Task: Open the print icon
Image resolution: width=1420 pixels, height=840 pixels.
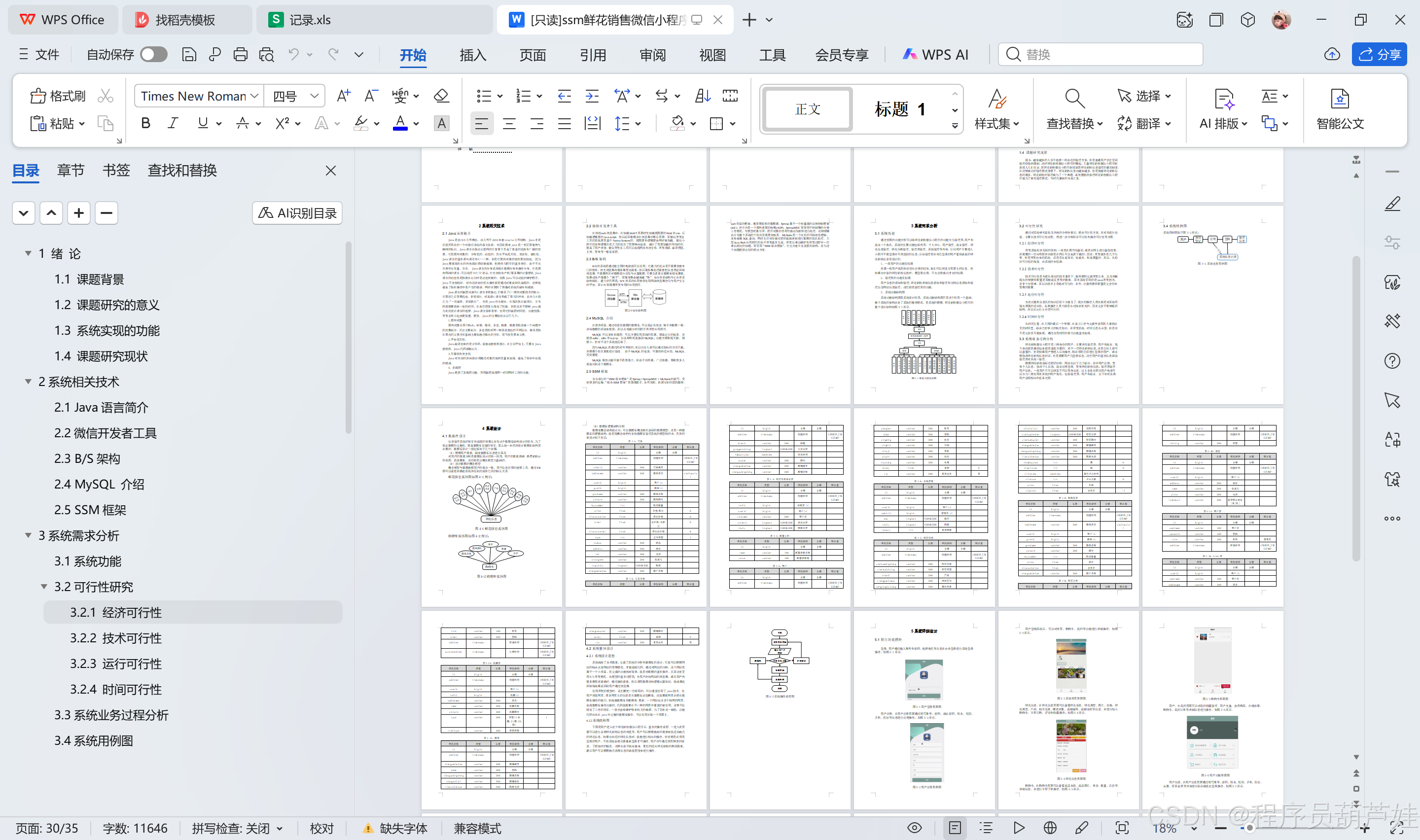Action: point(241,54)
